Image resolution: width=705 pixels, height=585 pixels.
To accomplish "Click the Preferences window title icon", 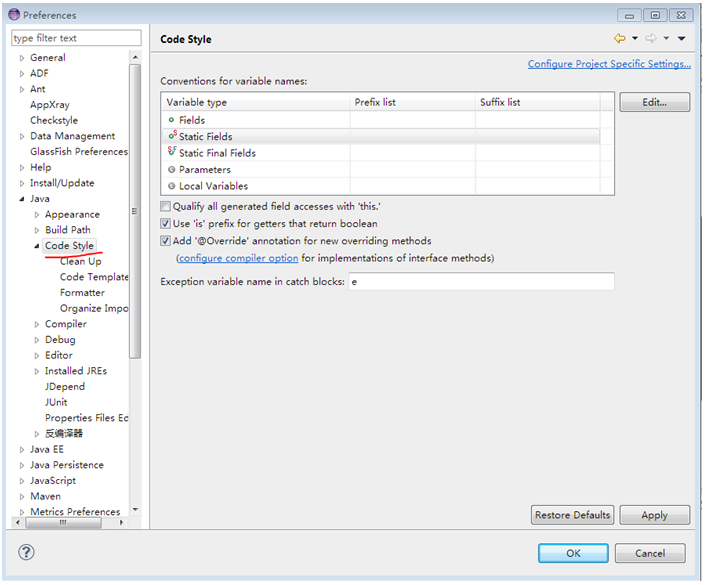I will pos(14,14).
